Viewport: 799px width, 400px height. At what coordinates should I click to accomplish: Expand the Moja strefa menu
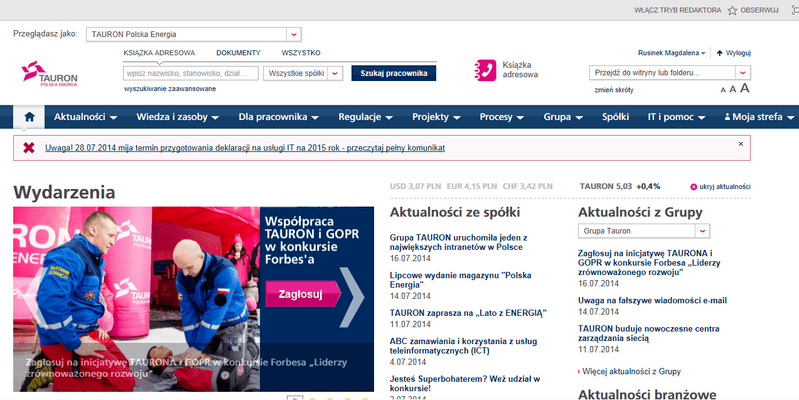coord(759,117)
